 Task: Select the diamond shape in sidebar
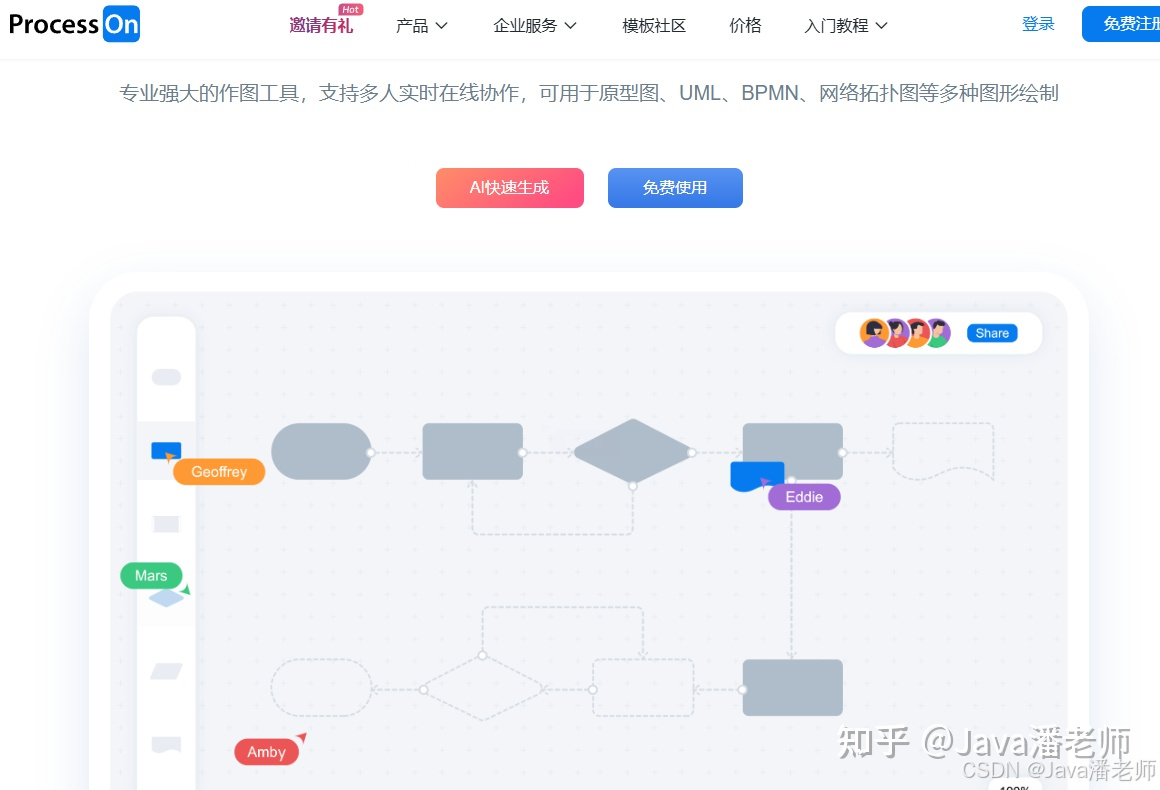click(166, 598)
